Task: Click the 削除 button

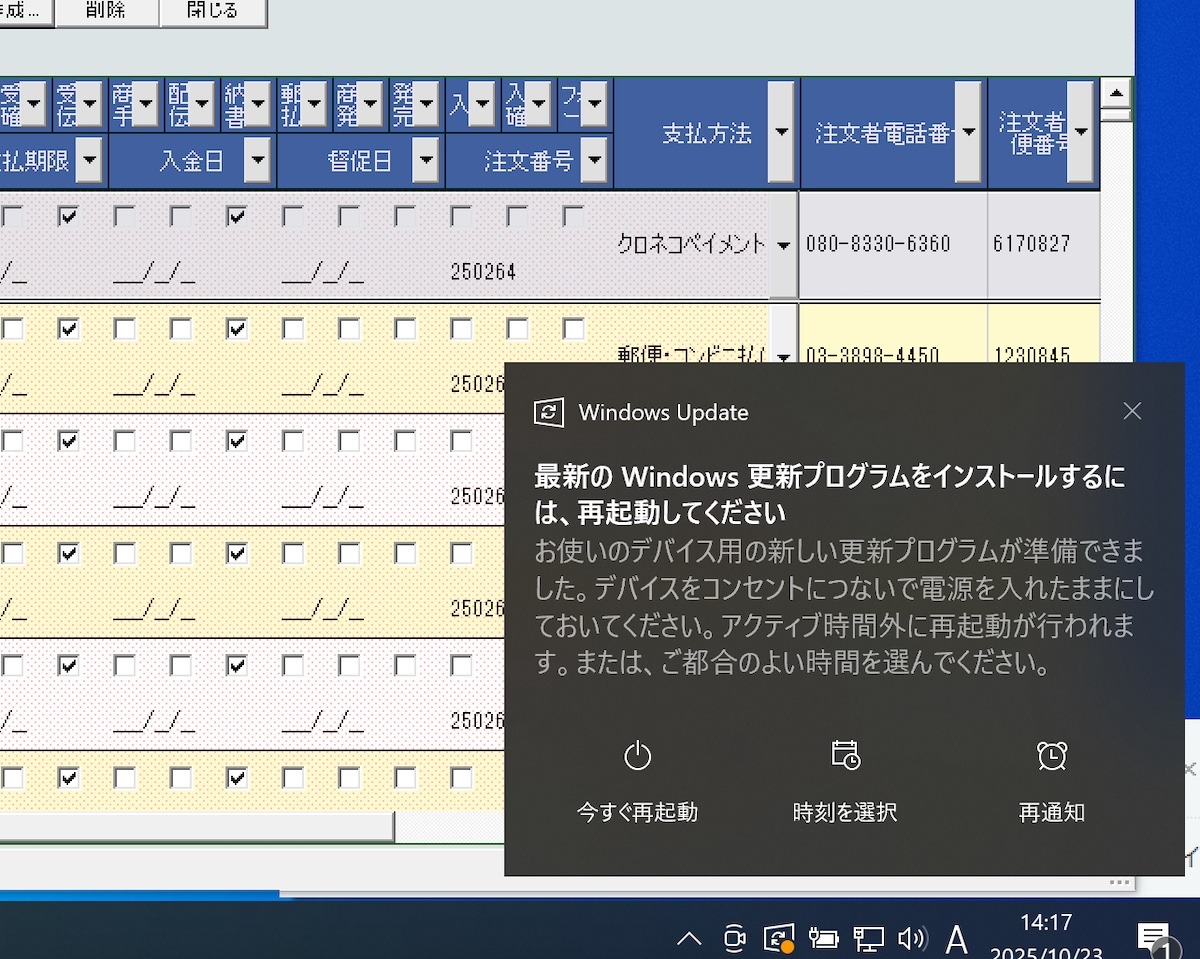Action: click(106, 11)
